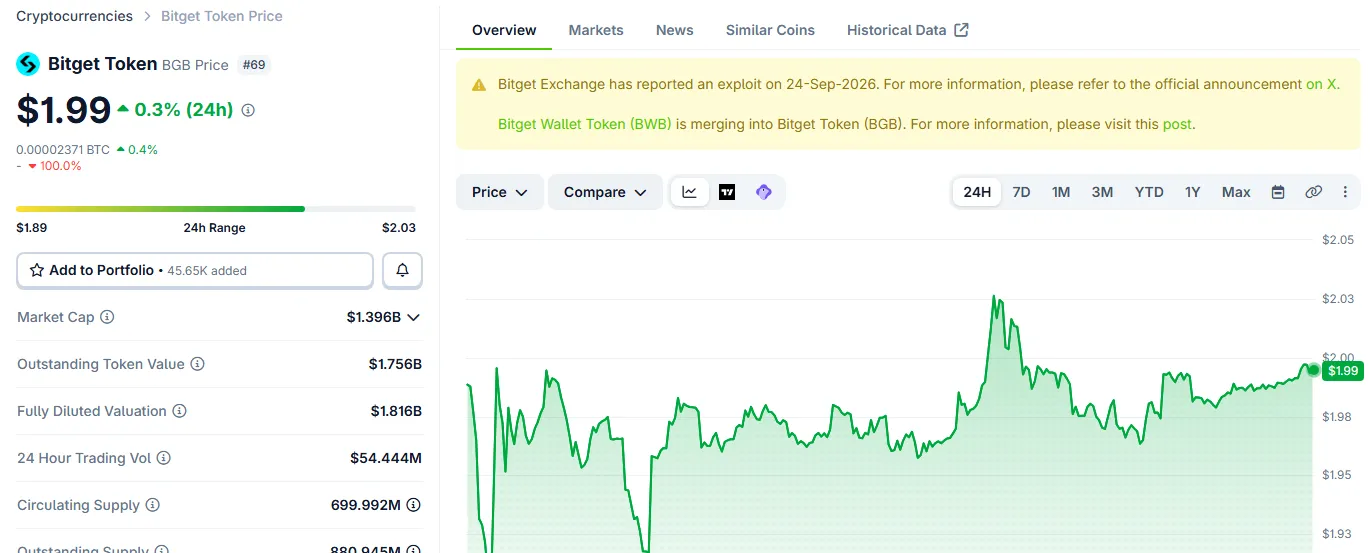Open the Compare dropdown

point(605,192)
